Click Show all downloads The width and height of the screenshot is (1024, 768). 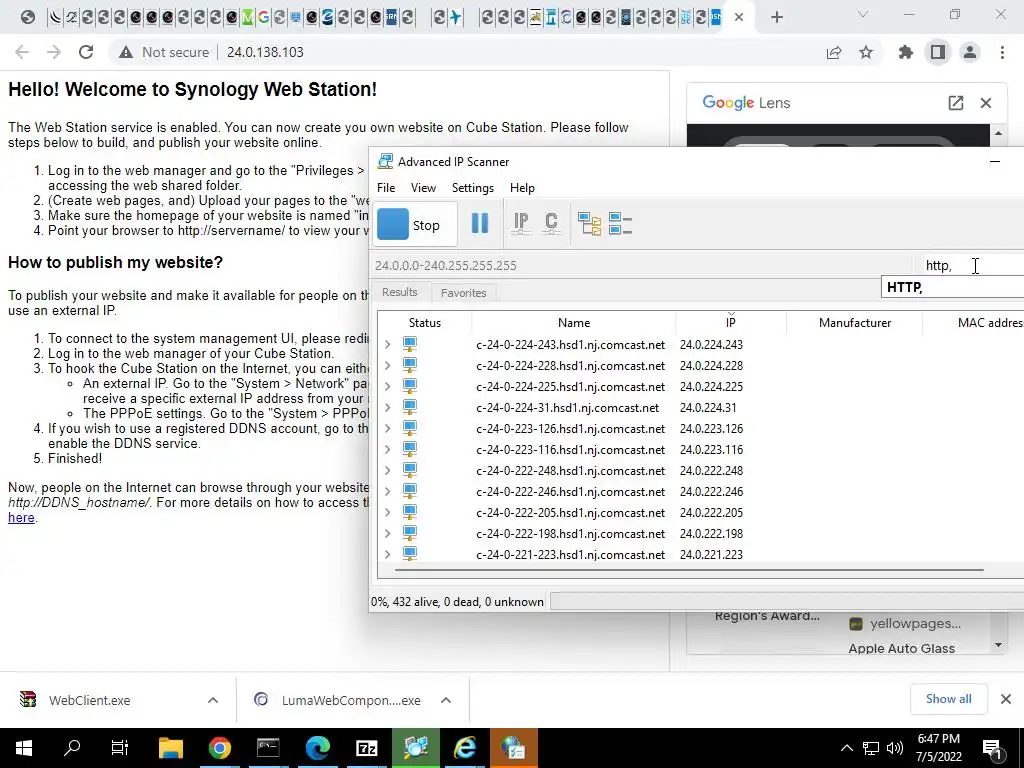click(948, 699)
